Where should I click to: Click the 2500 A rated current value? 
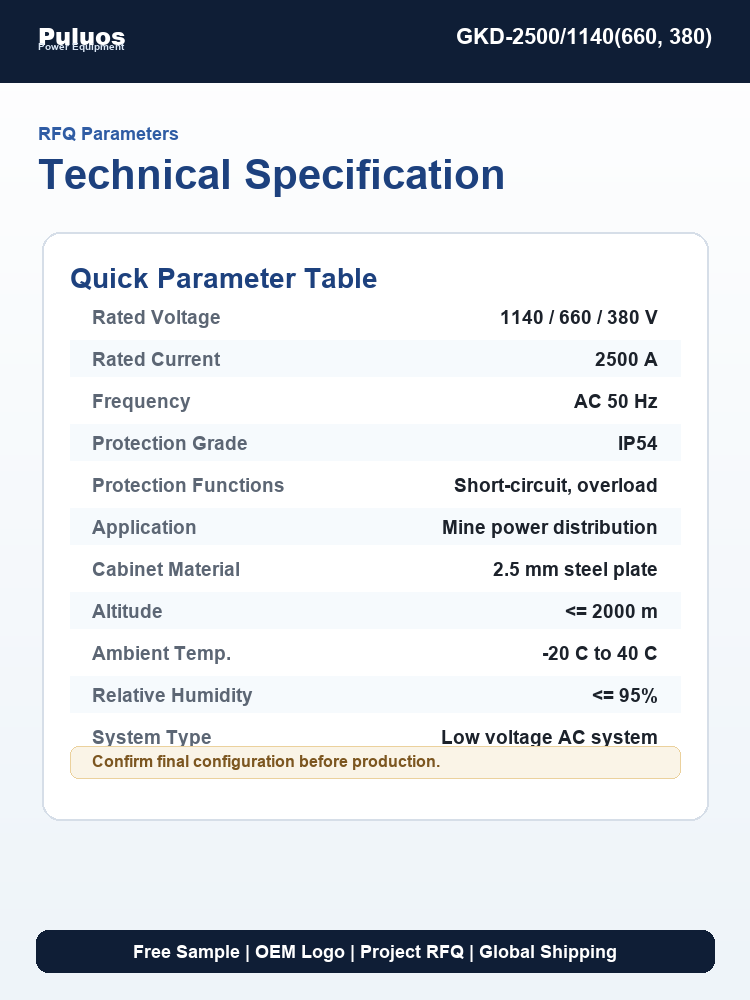coord(626,359)
